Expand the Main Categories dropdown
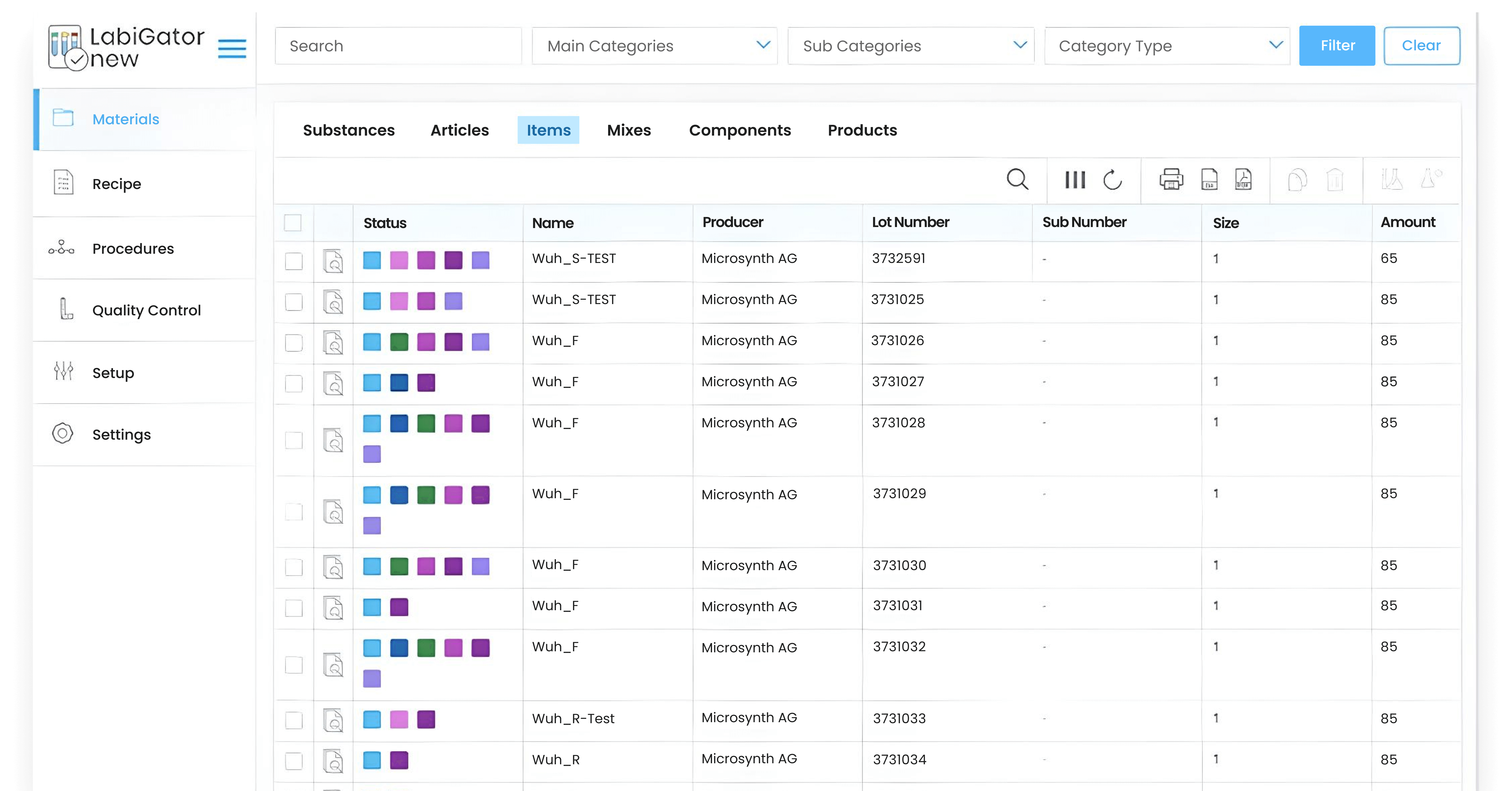The height and width of the screenshot is (791, 1512). [655, 46]
